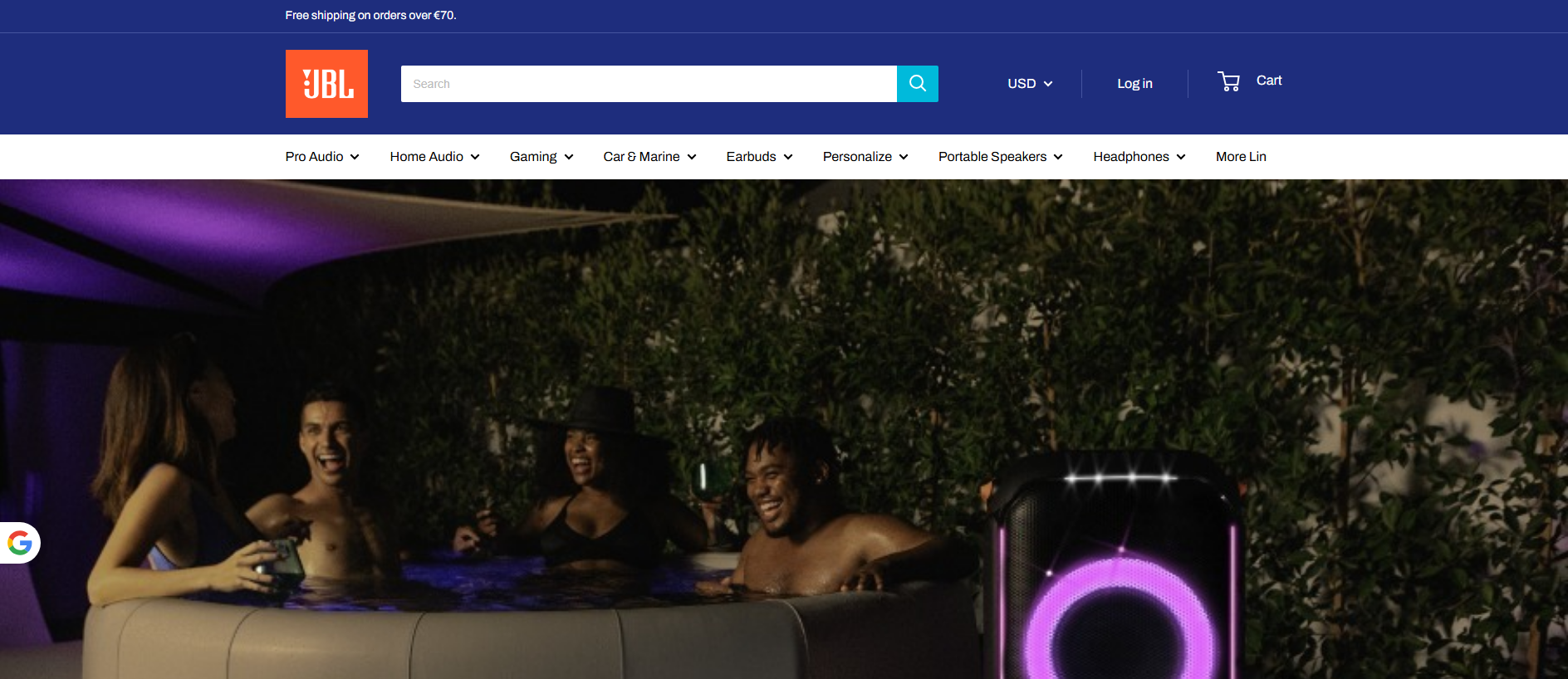Screen dimensions: 1568x679
Task: Expand the Portable Speakers menu
Action: 1001,157
